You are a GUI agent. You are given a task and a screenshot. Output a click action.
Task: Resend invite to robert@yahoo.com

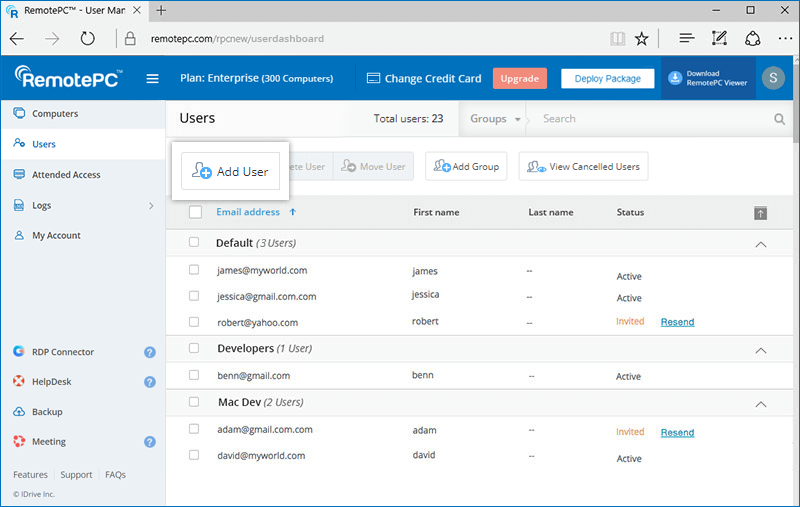click(677, 322)
